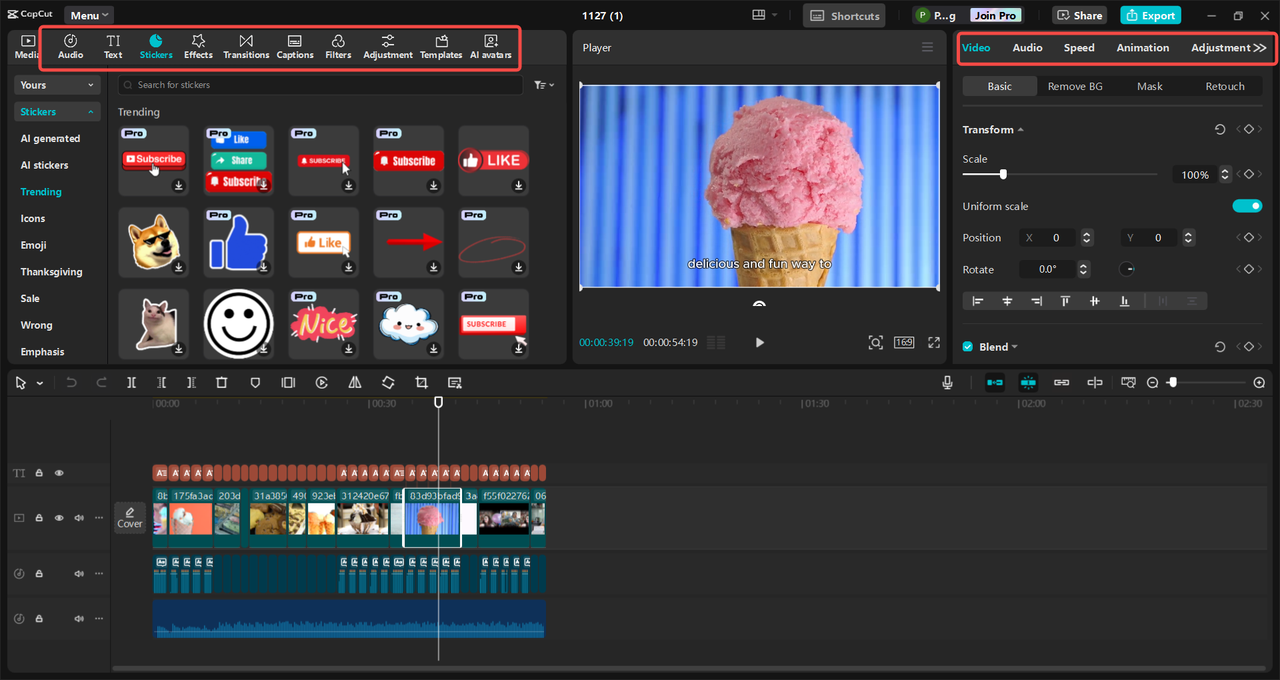This screenshot has height=680, width=1280.
Task: Open the Mask tab
Action: [1150, 86]
